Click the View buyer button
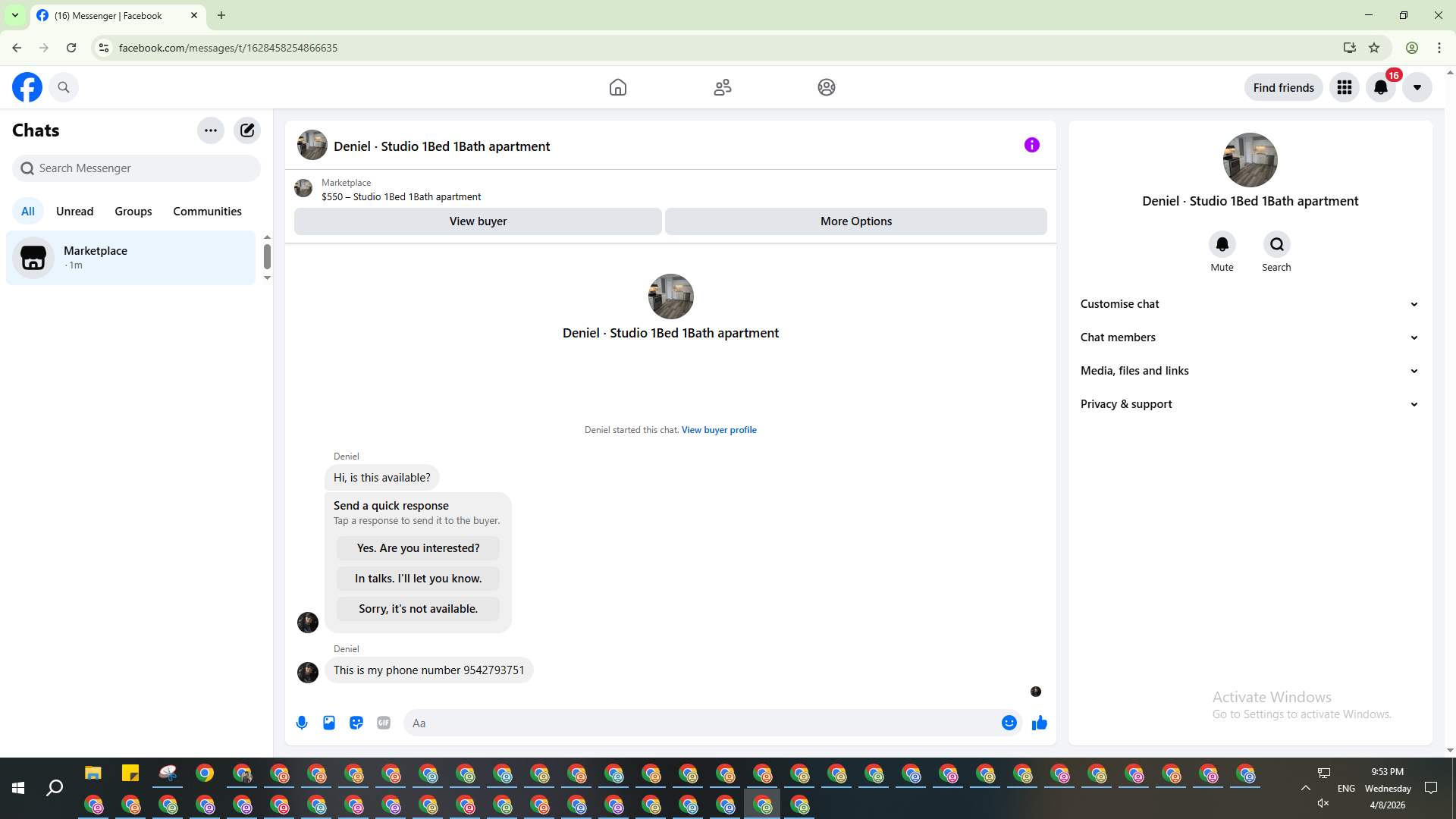1456x819 pixels. [x=478, y=221]
